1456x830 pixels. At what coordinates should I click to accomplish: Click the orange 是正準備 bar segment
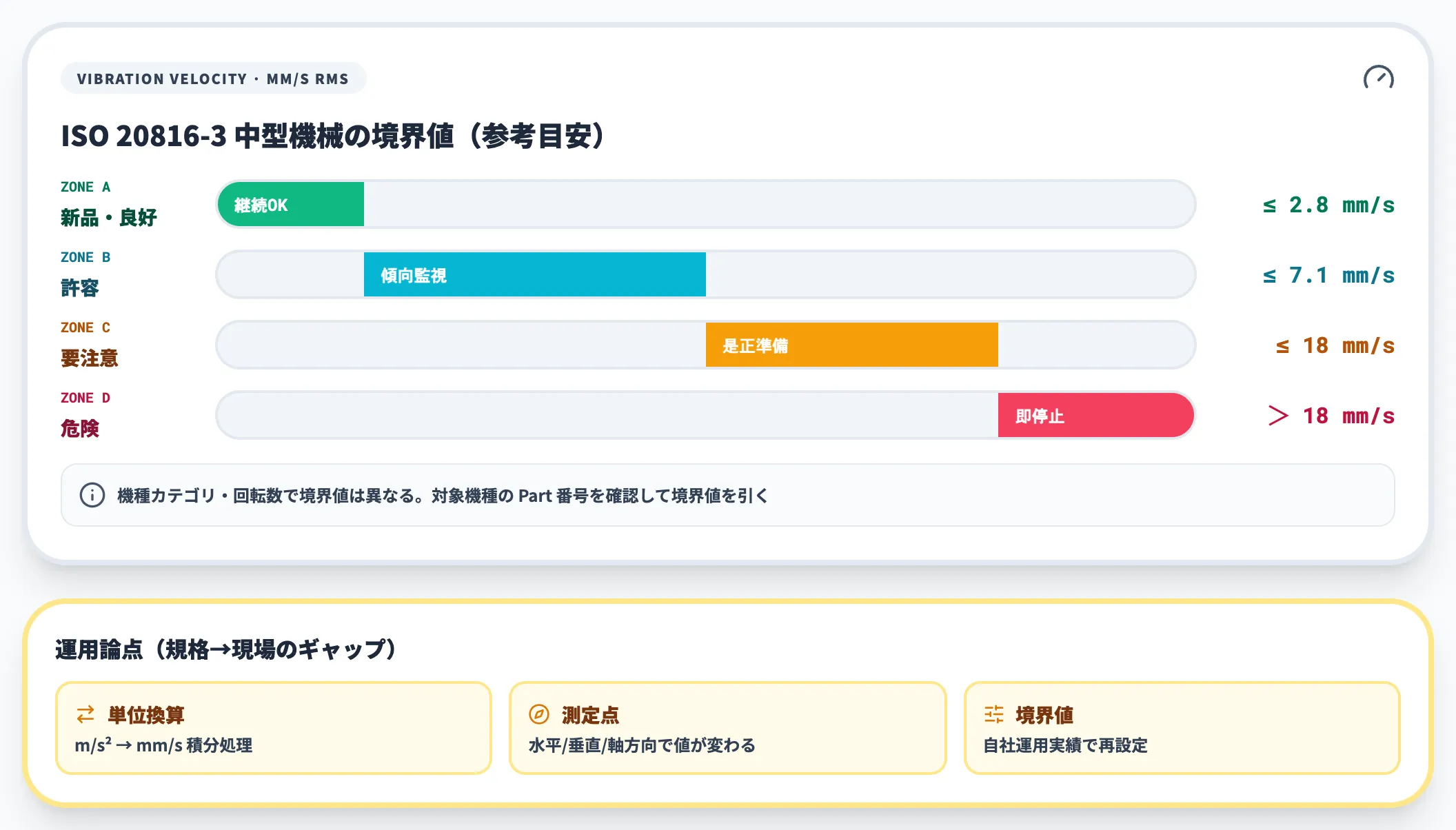tap(852, 345)
